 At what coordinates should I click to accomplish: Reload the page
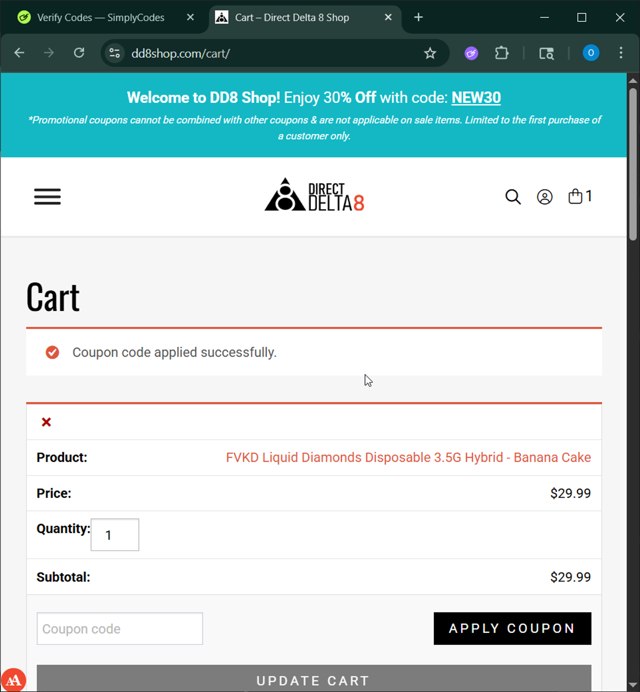(x=79, y=53)
